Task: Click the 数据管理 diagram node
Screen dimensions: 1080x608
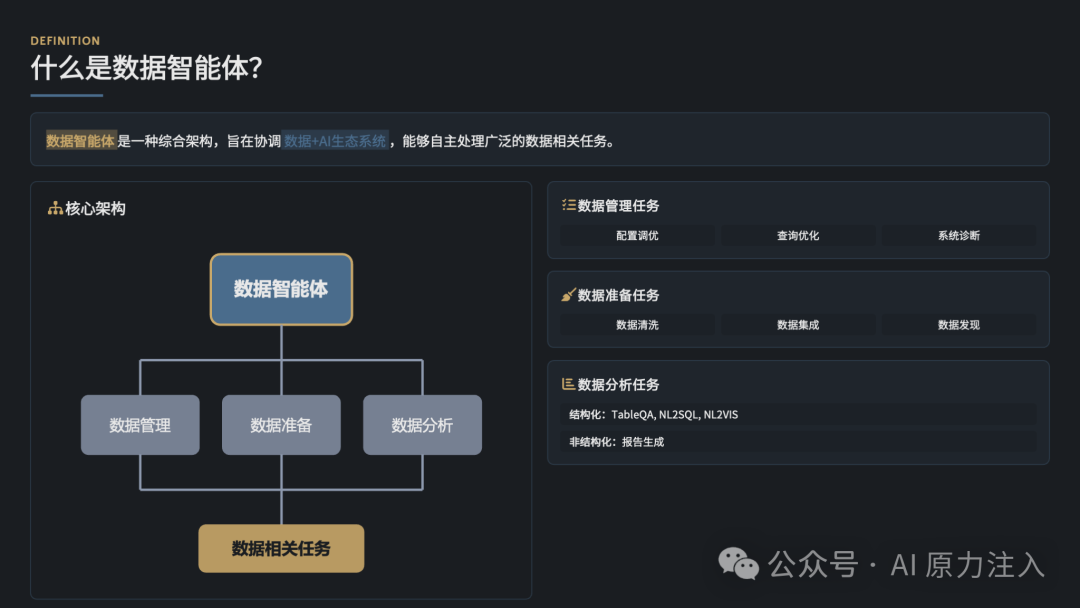Action: 140,425
